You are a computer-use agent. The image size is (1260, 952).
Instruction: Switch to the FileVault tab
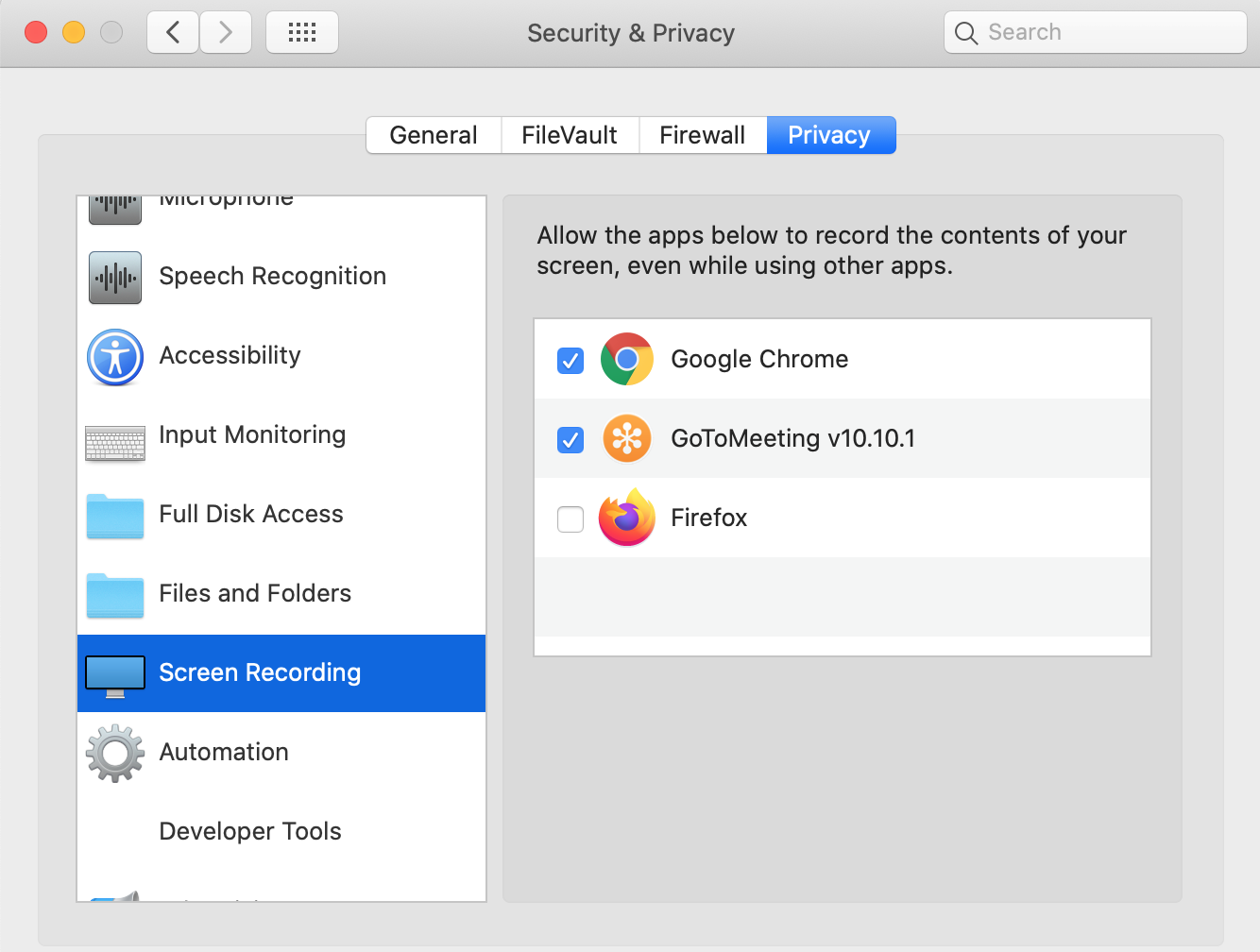point(570,135)
